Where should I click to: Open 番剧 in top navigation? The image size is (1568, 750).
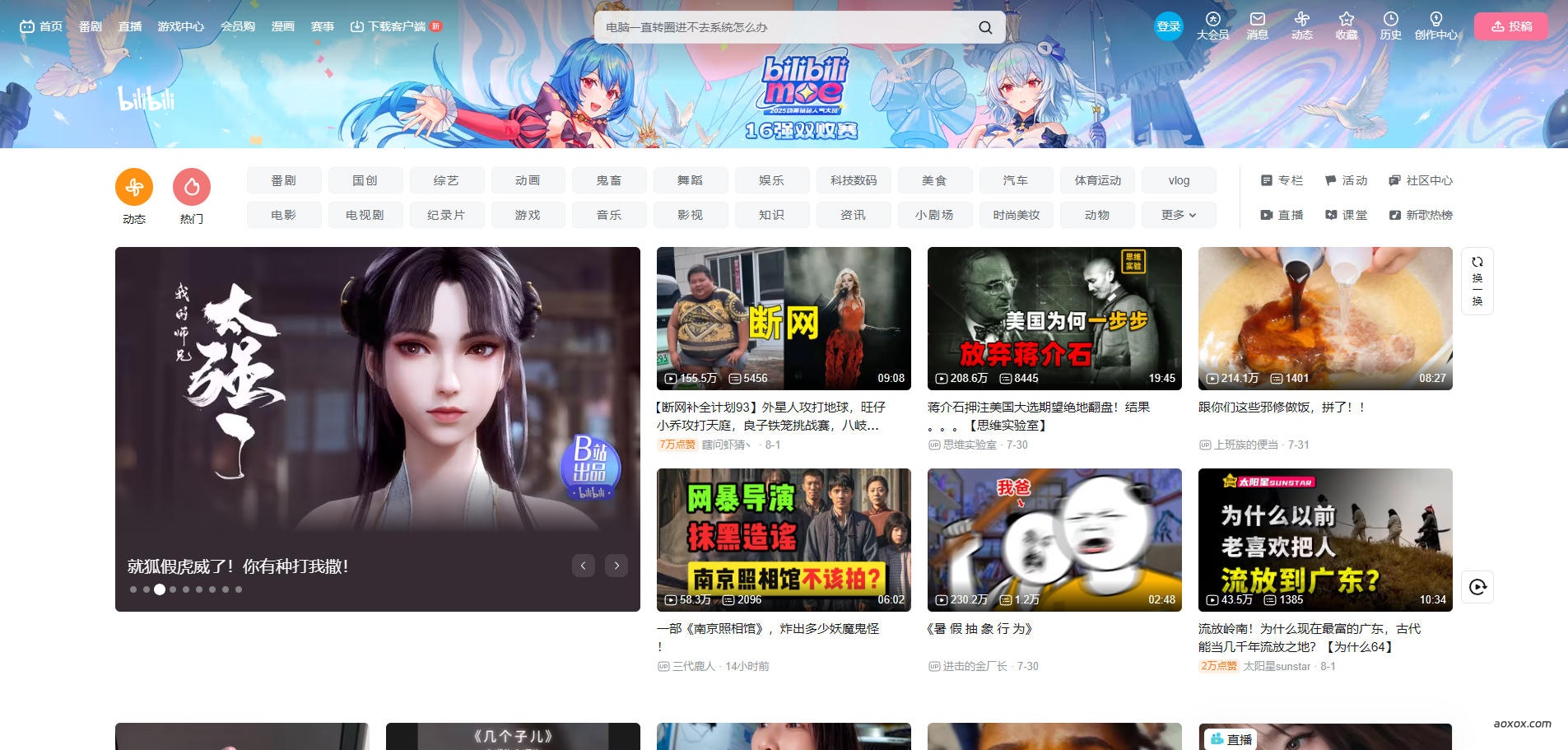coord(91,26)
